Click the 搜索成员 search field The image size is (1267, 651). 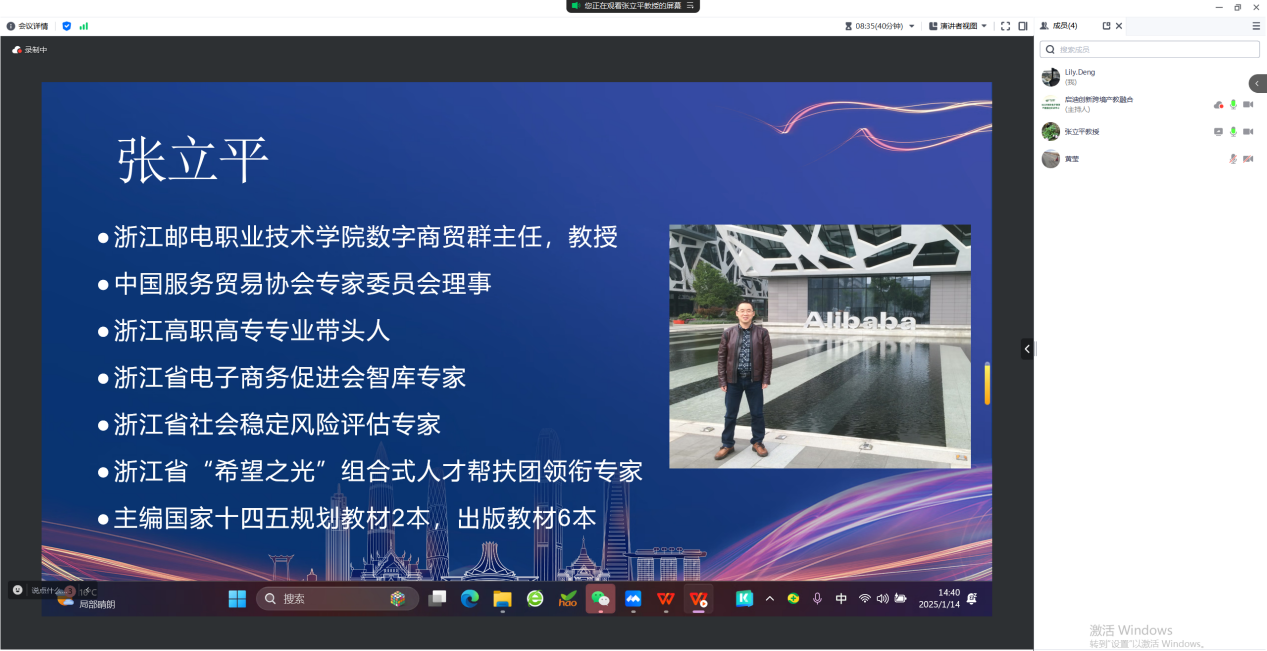click(1150, 49)
